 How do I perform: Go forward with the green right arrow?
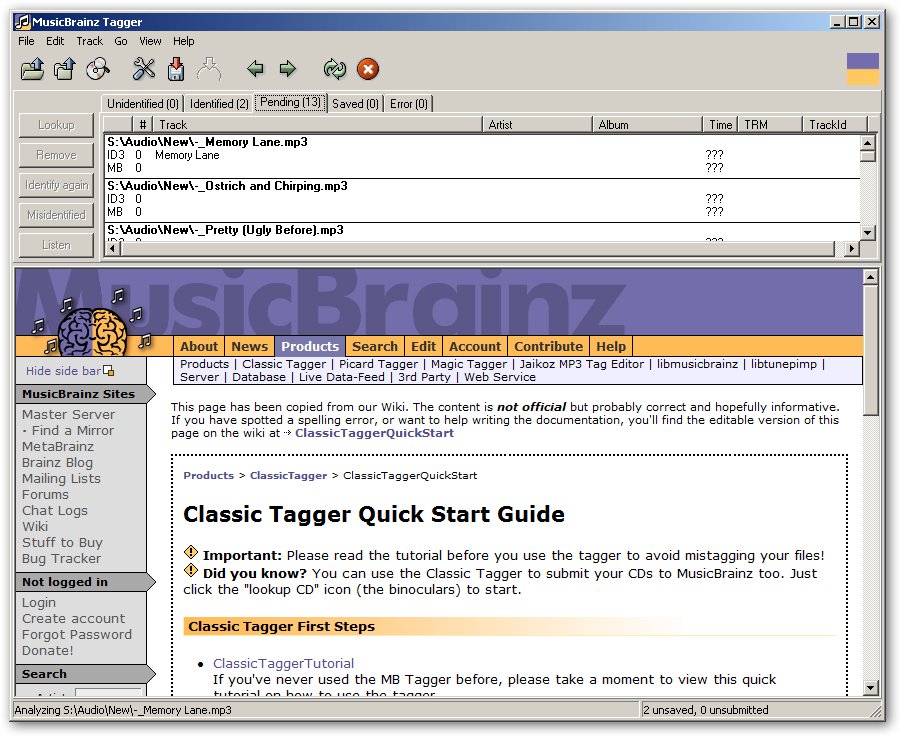coord(288,69)
